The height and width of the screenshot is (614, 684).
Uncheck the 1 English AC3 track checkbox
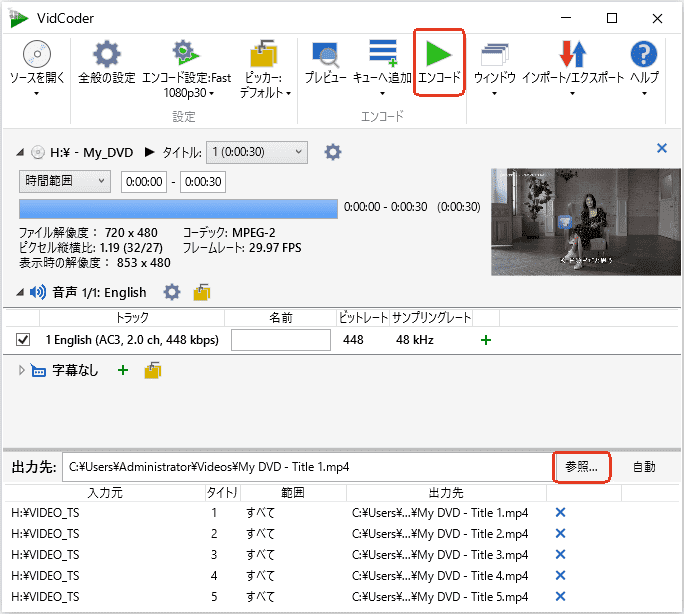tap(23, 340)
